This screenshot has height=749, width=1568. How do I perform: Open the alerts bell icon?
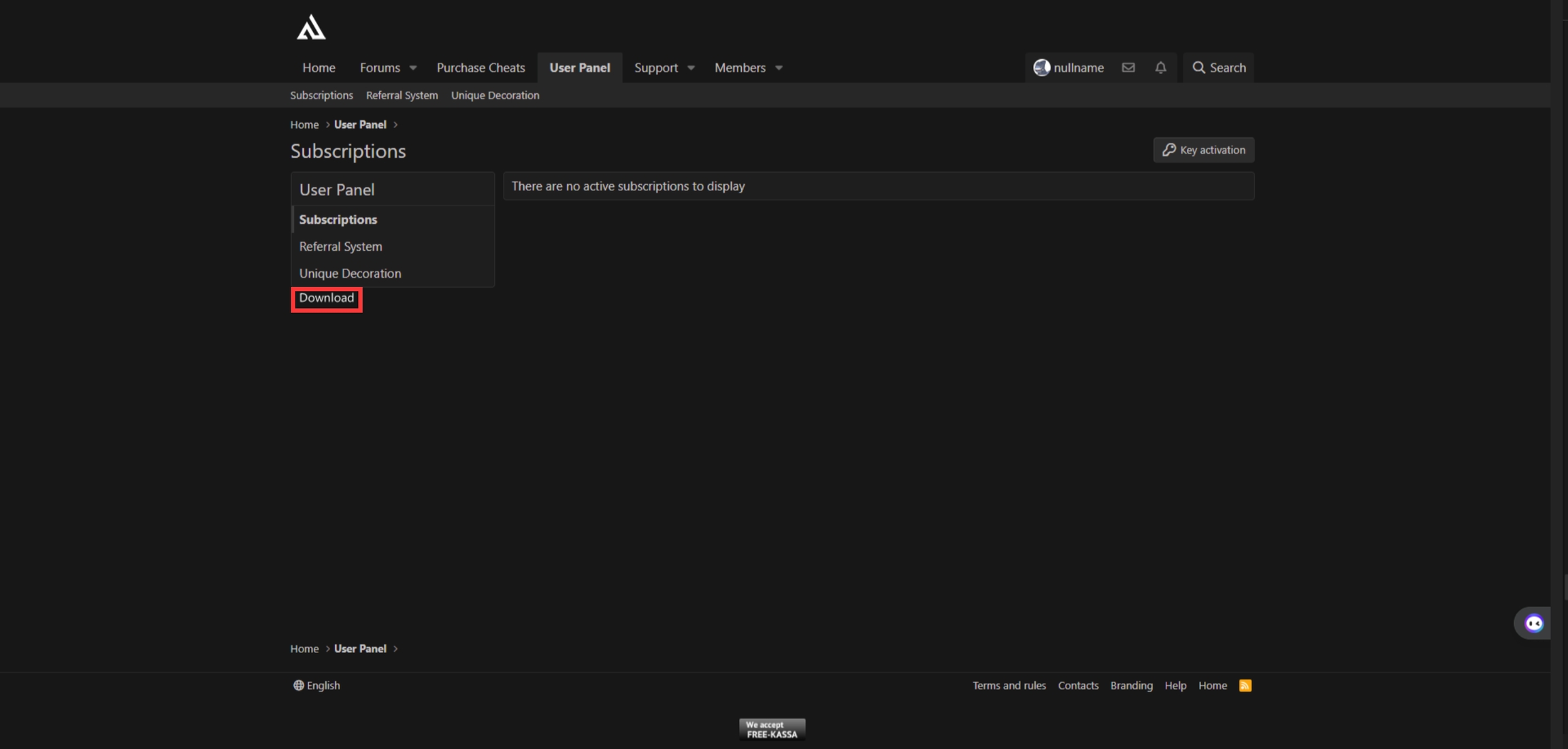(x=1160, y=67)
